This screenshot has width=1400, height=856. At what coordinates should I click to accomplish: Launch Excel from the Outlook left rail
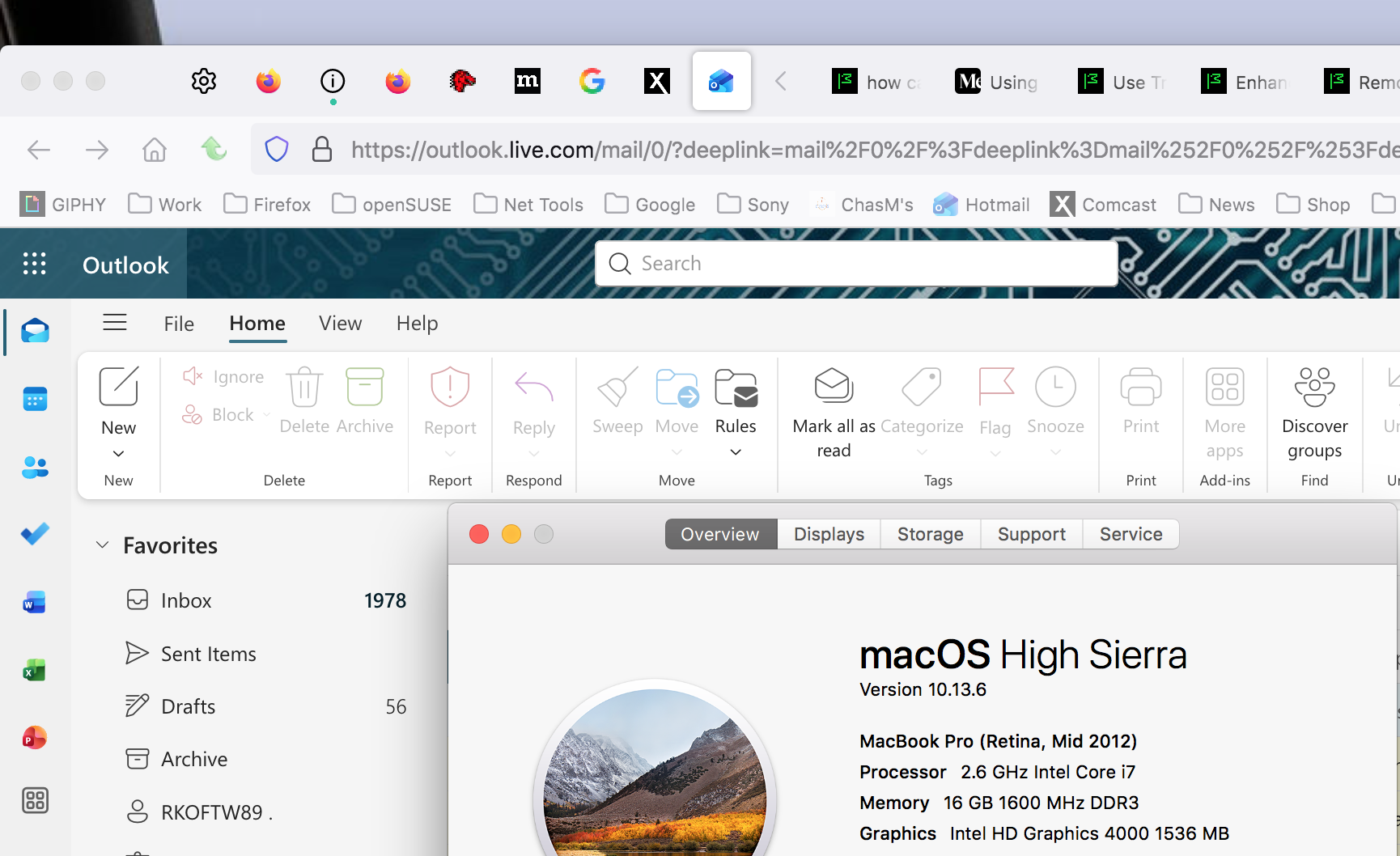[x=35, y=670]
